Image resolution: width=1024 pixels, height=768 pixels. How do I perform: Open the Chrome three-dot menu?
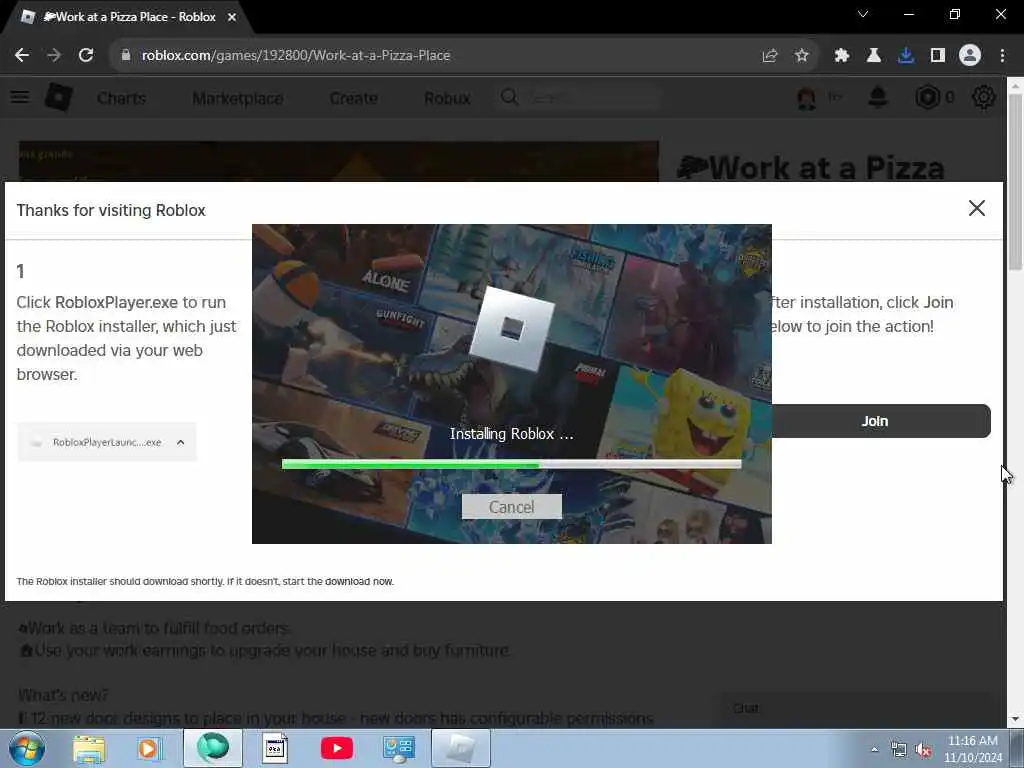point(1002,56)
